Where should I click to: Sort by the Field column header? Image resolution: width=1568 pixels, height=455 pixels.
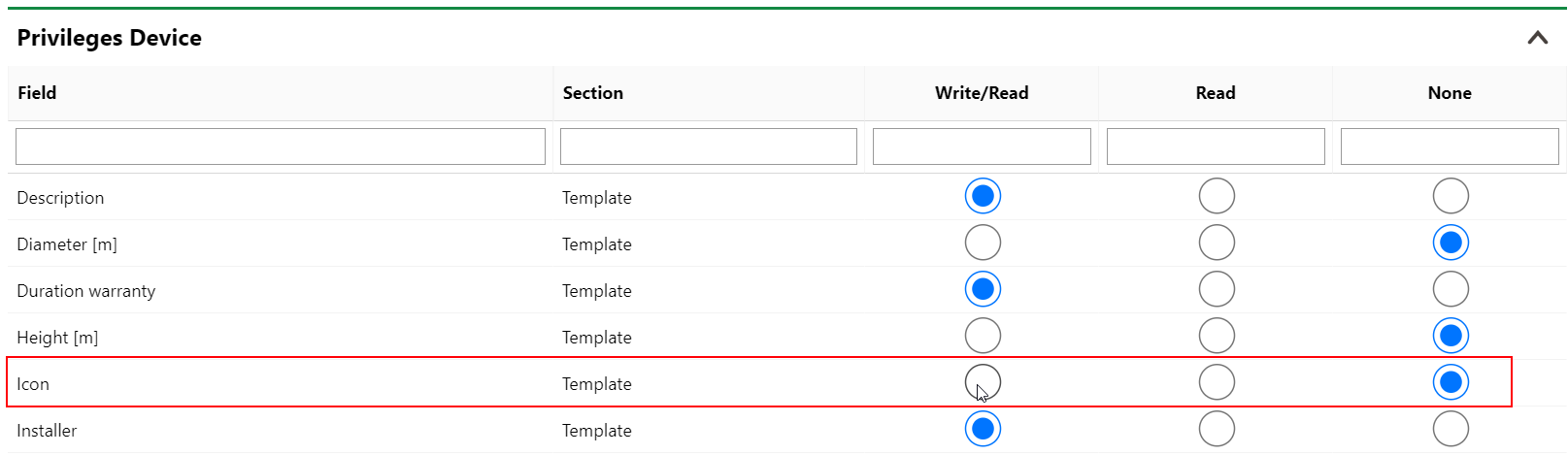[37, 93]
